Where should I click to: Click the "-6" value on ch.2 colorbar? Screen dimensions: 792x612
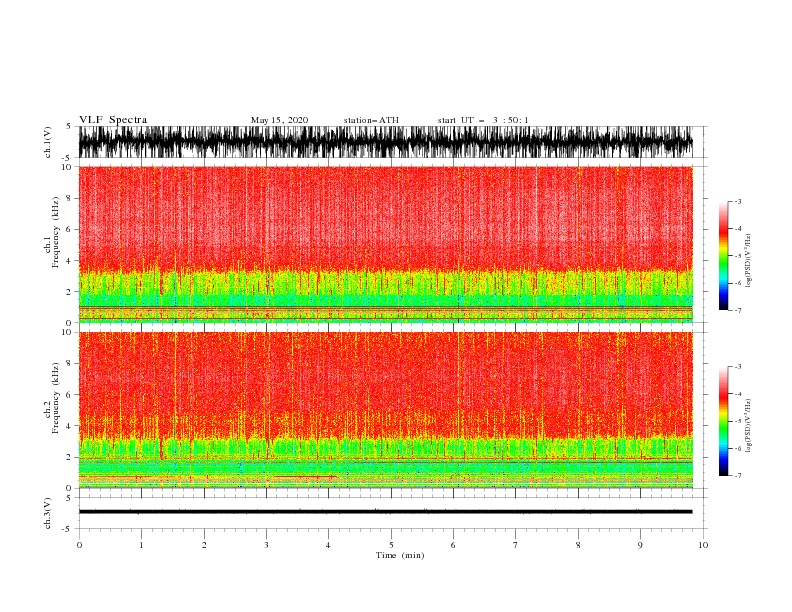pos(738,448)
